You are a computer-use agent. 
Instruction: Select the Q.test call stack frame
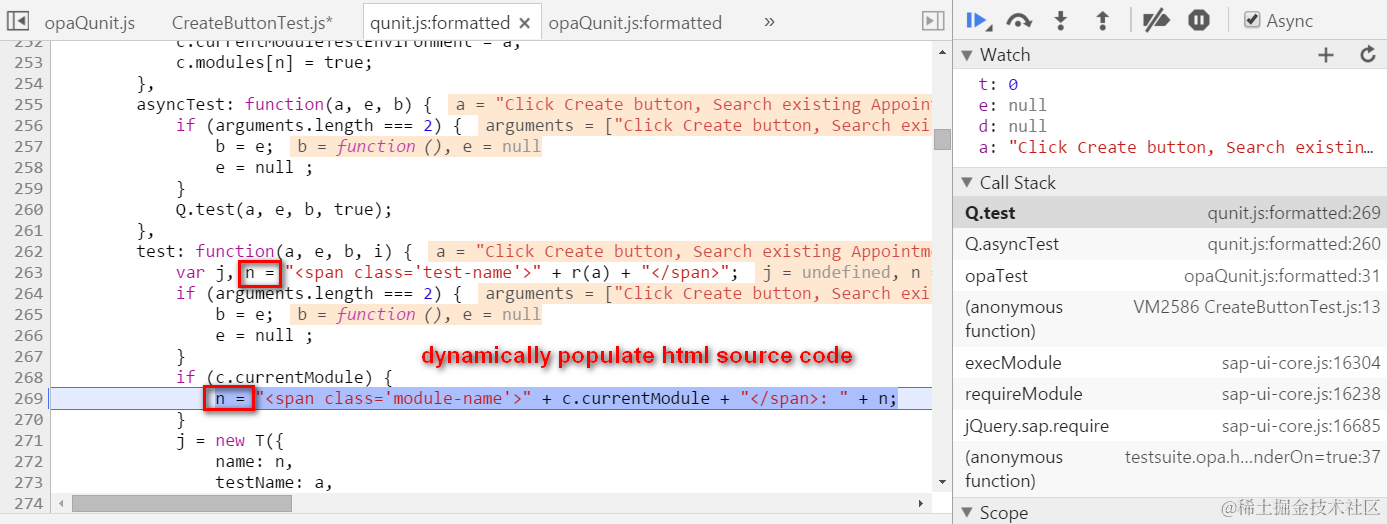click(x=1170, y=213)
